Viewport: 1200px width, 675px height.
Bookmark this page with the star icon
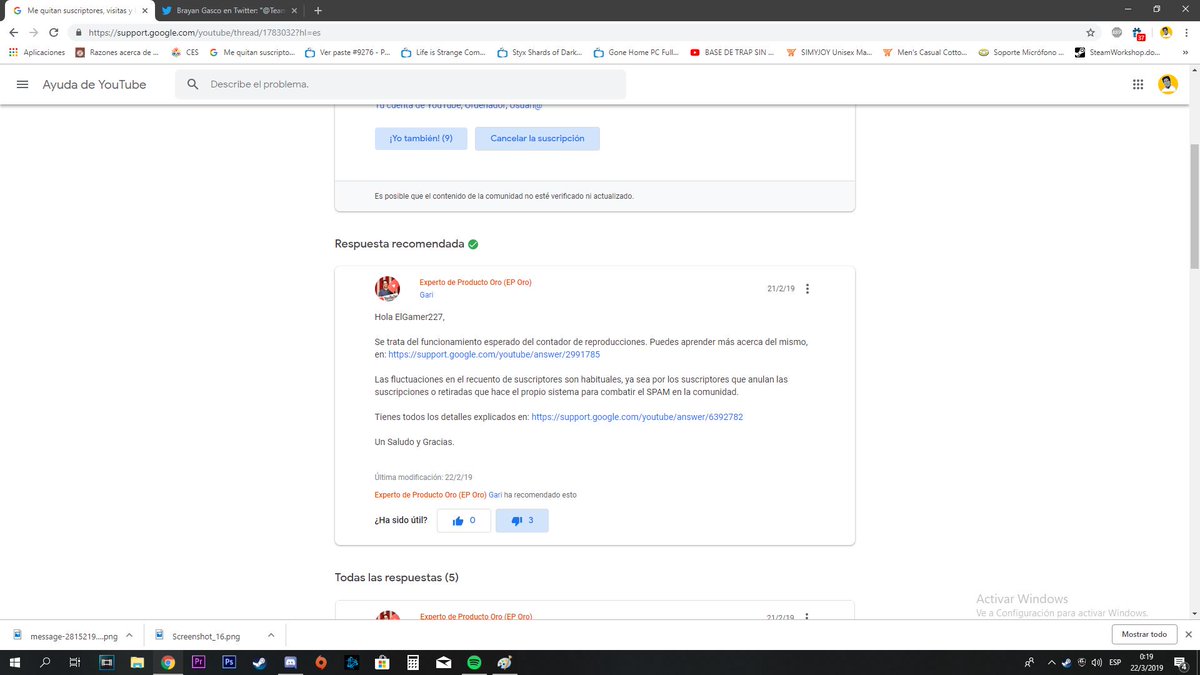click(1091, 32)
